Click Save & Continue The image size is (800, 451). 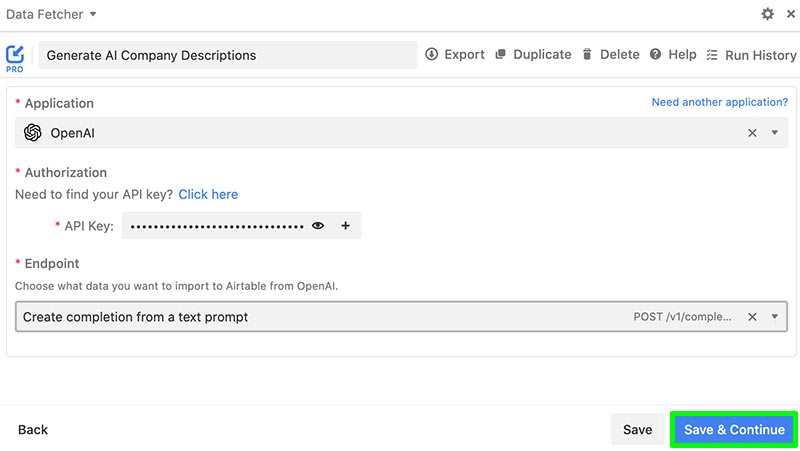click(x=734, y=430)
